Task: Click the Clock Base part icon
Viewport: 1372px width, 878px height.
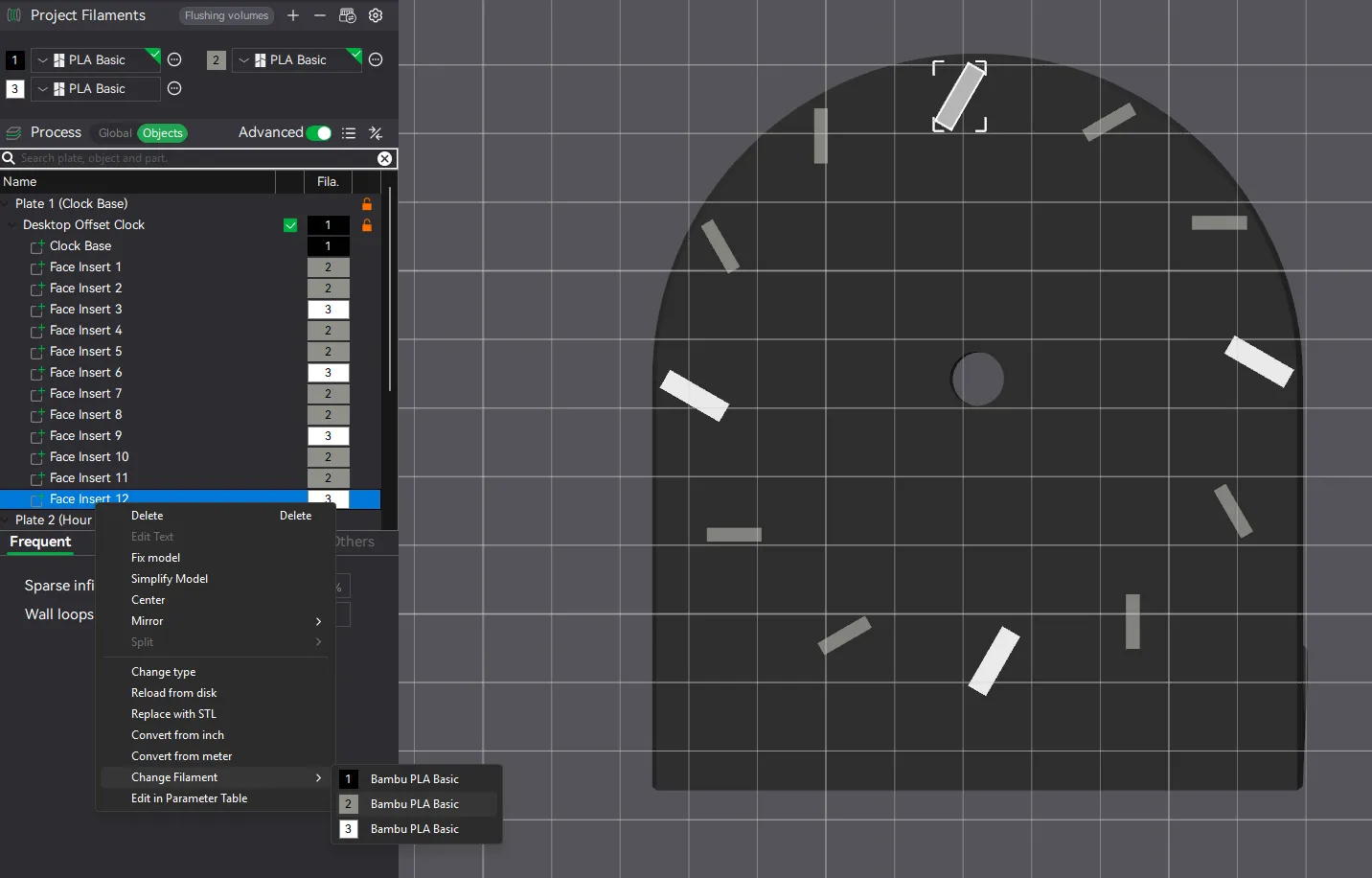Action: click(x=37, y=246)
